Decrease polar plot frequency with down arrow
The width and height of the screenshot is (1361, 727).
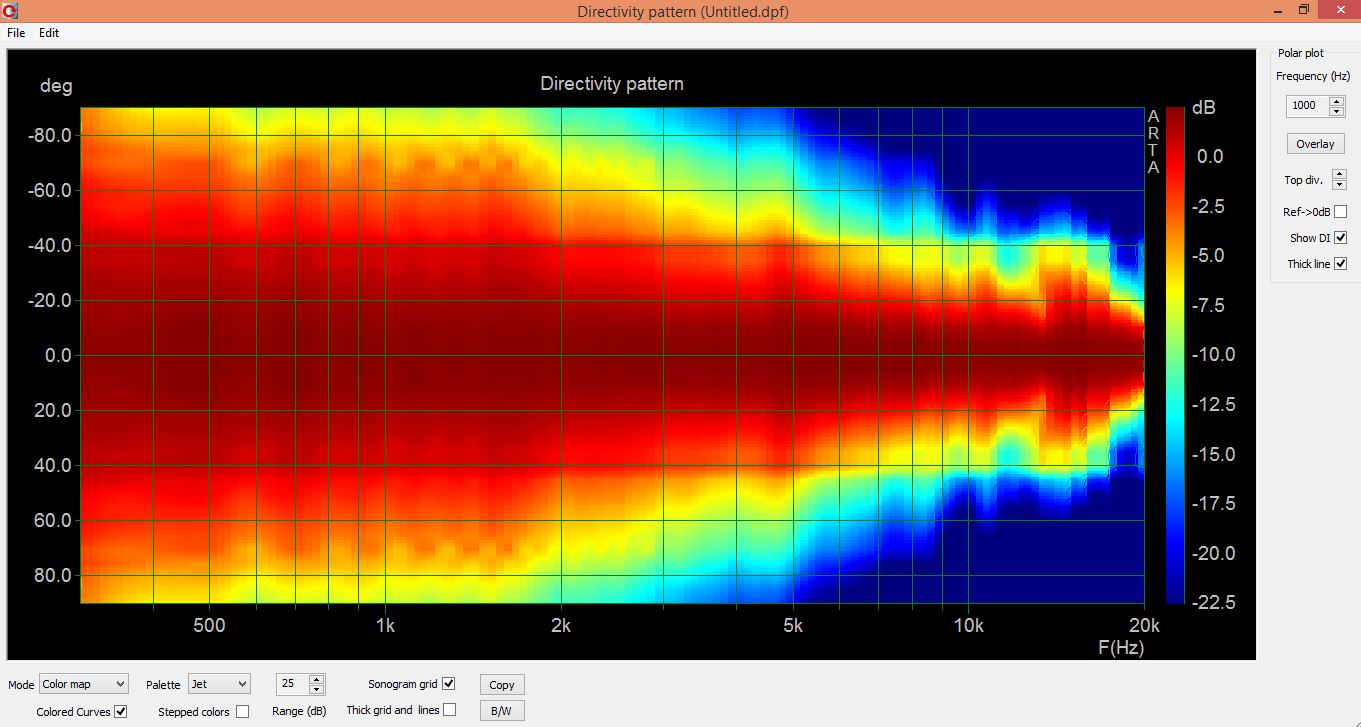click(1337, 110)
